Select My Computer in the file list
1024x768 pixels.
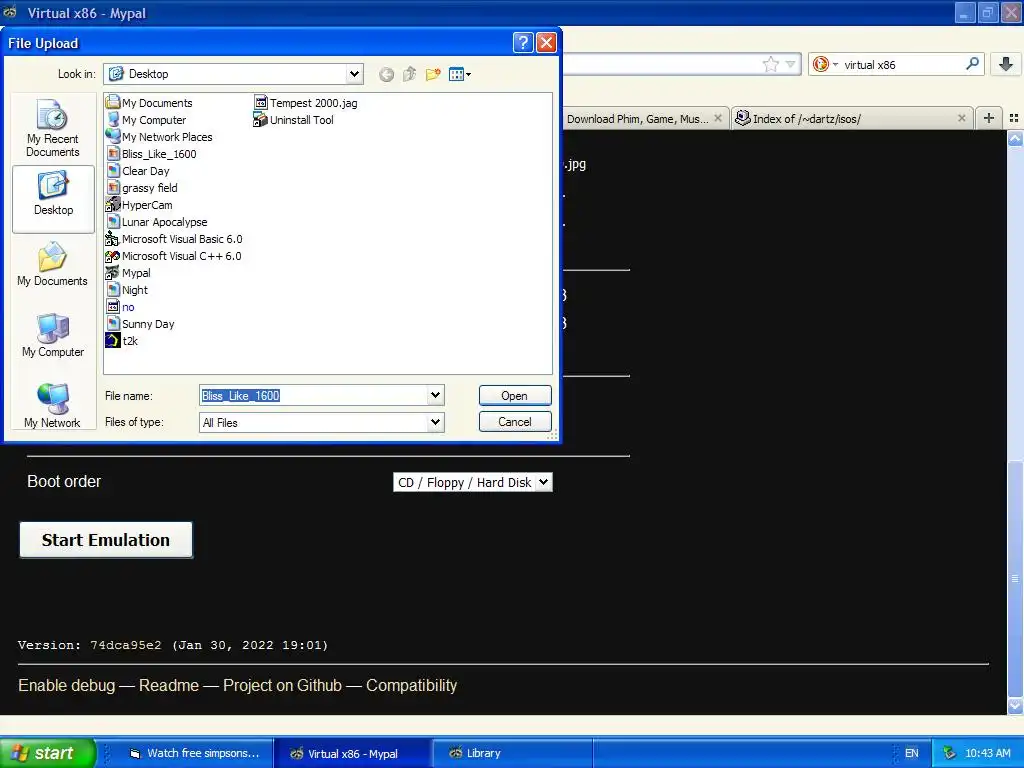(x=146, y=120)
